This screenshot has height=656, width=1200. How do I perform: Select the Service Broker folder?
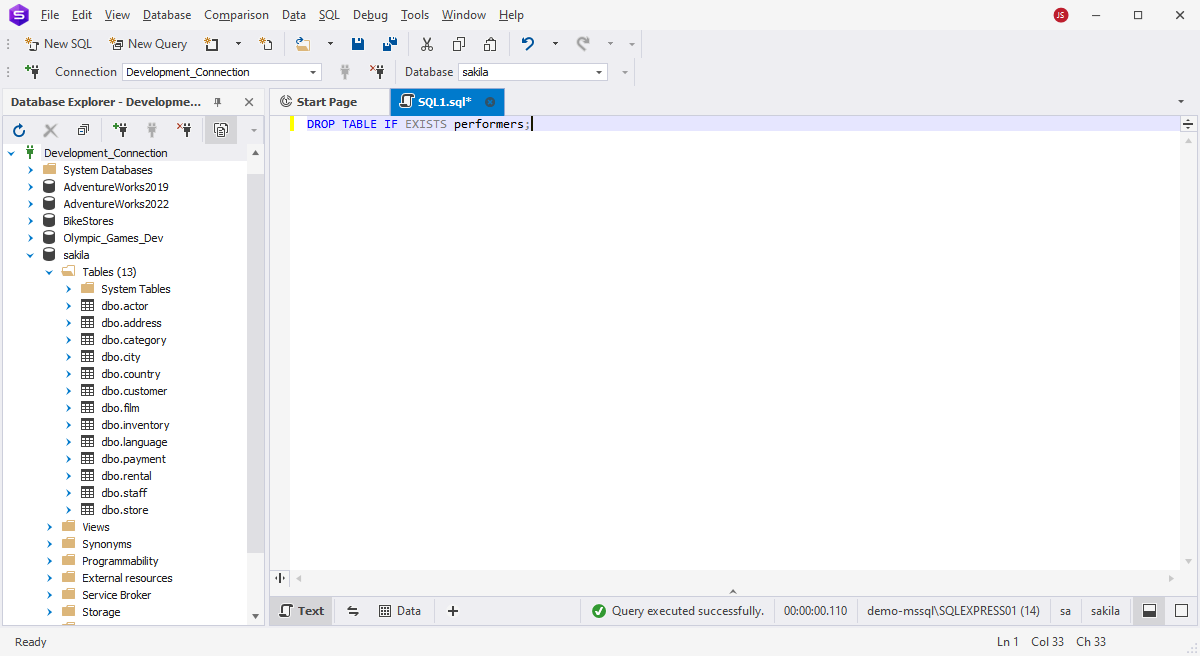(x=116, y=595)
